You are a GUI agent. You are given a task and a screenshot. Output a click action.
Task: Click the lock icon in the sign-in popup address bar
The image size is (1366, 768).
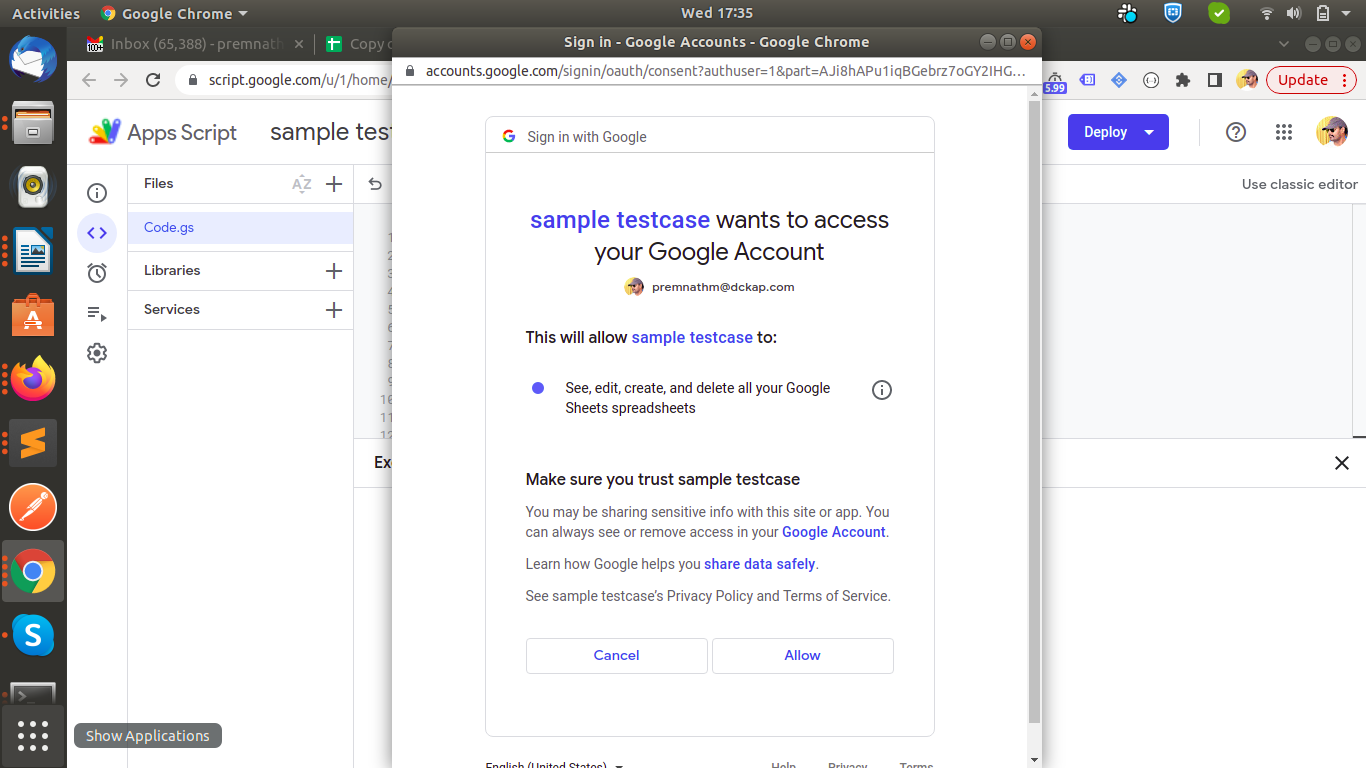coord(408,71)
